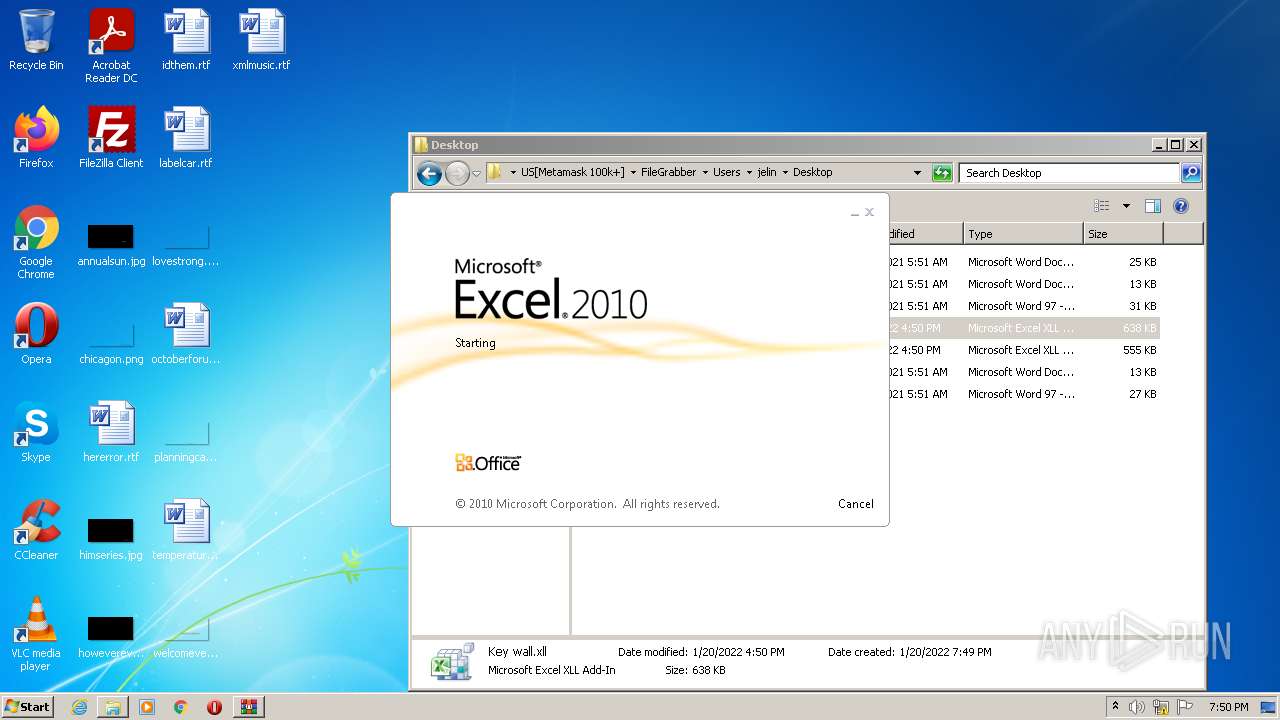Expand the FileGrabber breadcrumb arrow
1280x720 pixels.
tap(704, 172)
